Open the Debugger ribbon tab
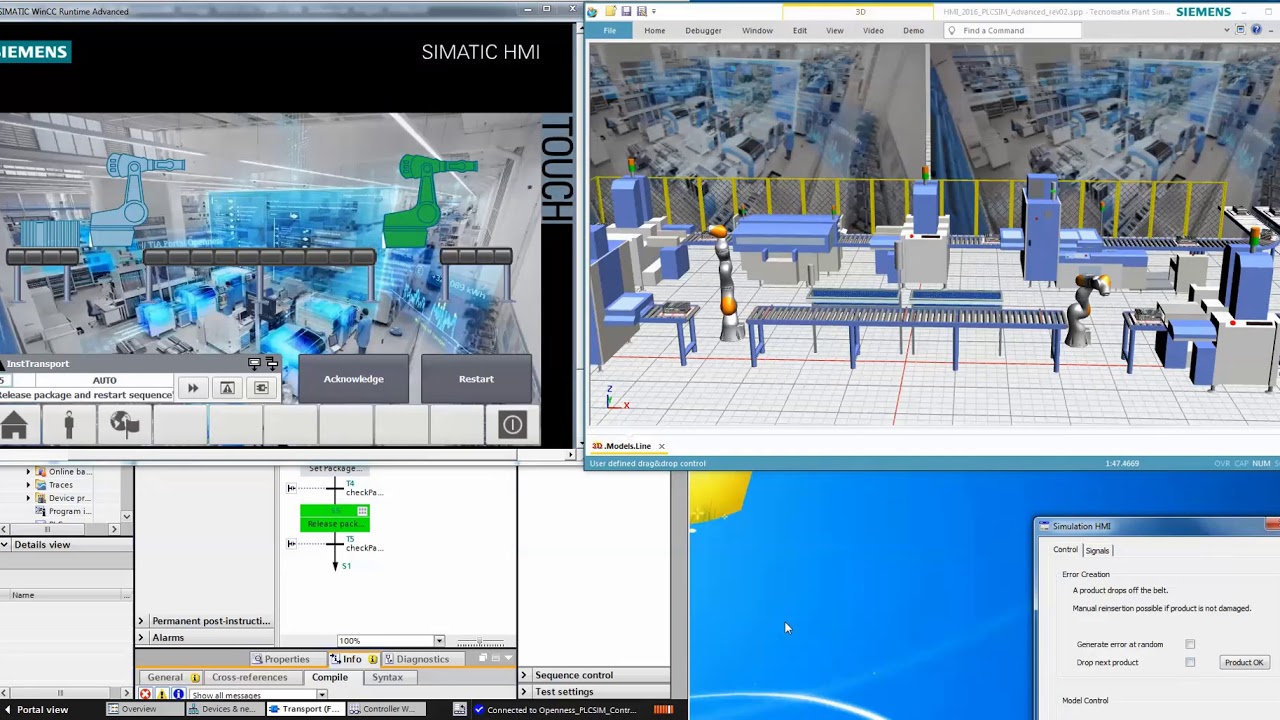The image size is (1280, 720). 703,30
